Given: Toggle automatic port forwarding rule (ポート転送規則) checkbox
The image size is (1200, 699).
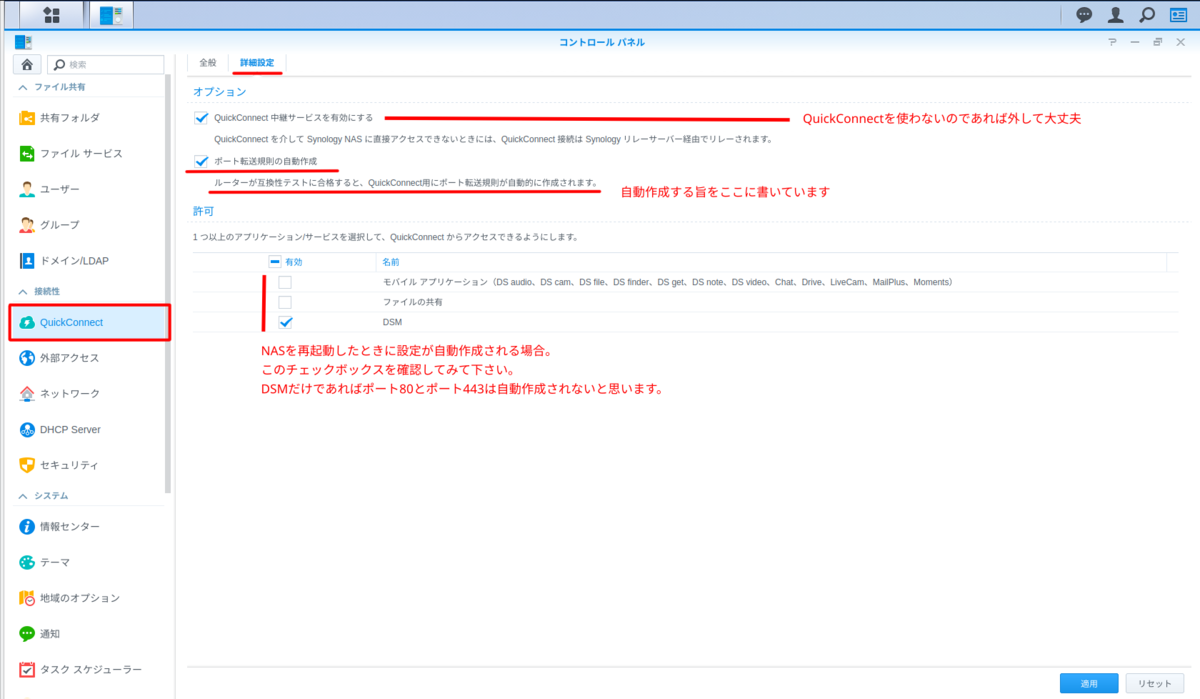Looking at the screenshot, I should [201, 161].
